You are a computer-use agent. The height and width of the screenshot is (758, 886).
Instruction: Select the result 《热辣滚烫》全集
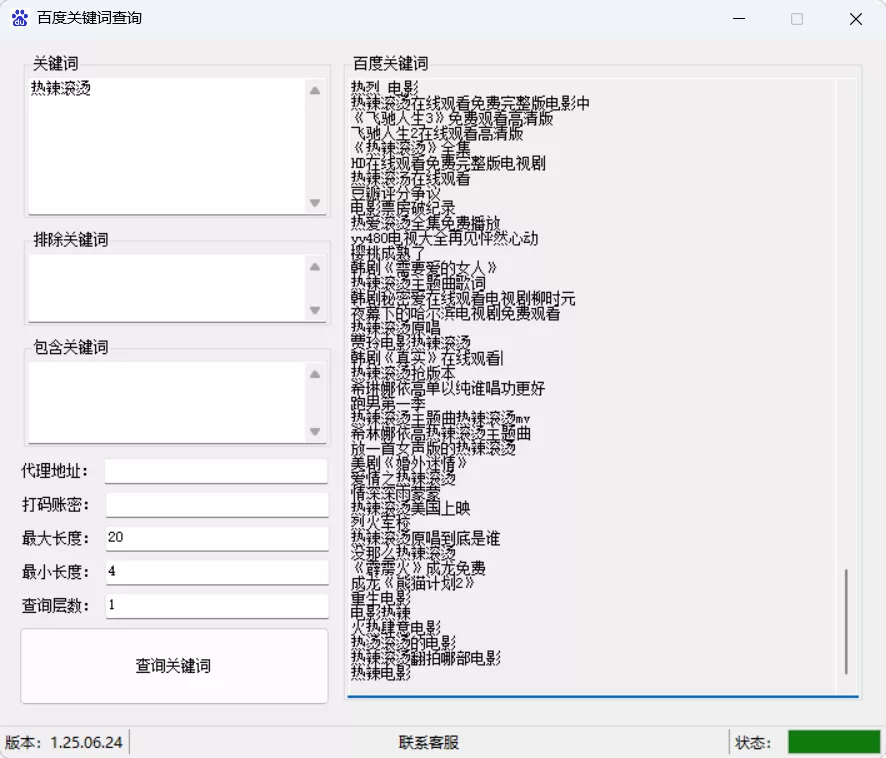point(410,148)
